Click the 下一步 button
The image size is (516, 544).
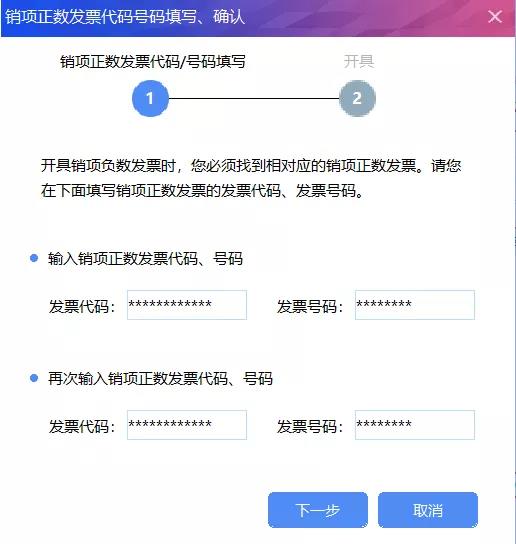tap(318, 510)
